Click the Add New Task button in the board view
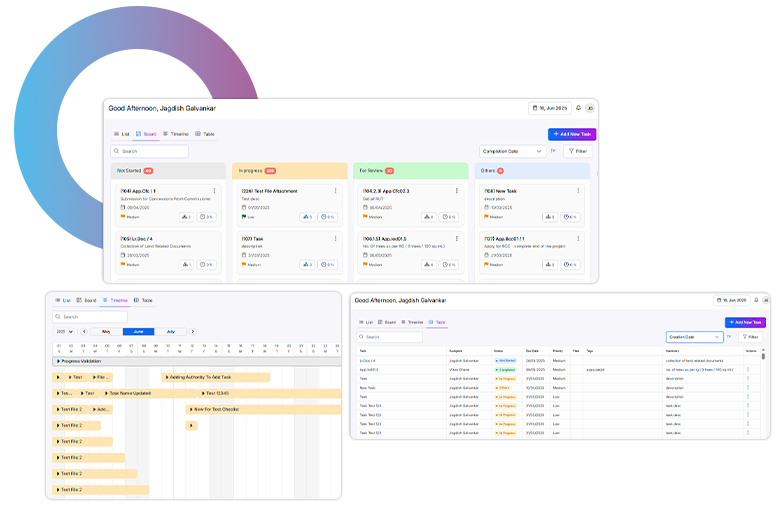Screen dimensions: 778x526 pyautogui.click(x=572, y=134)
